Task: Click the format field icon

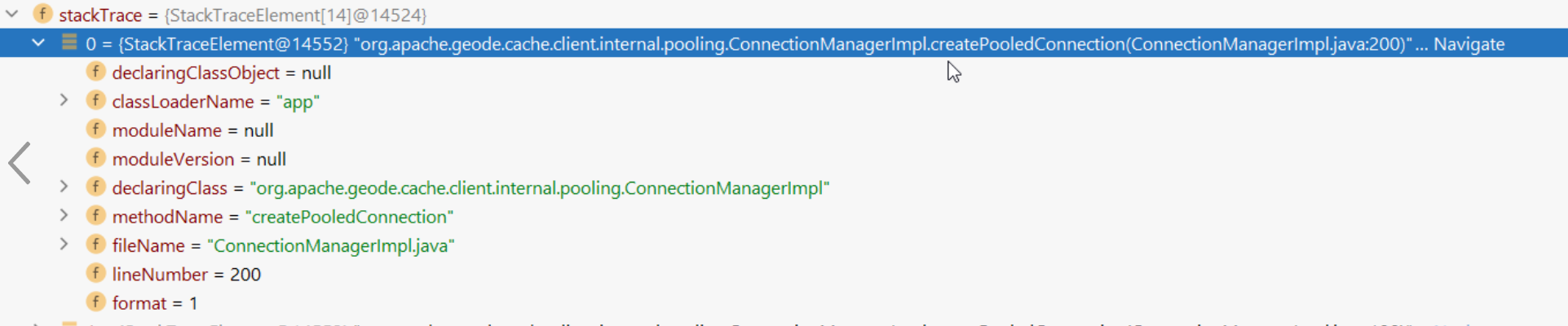Action: [x=96, y=302]
